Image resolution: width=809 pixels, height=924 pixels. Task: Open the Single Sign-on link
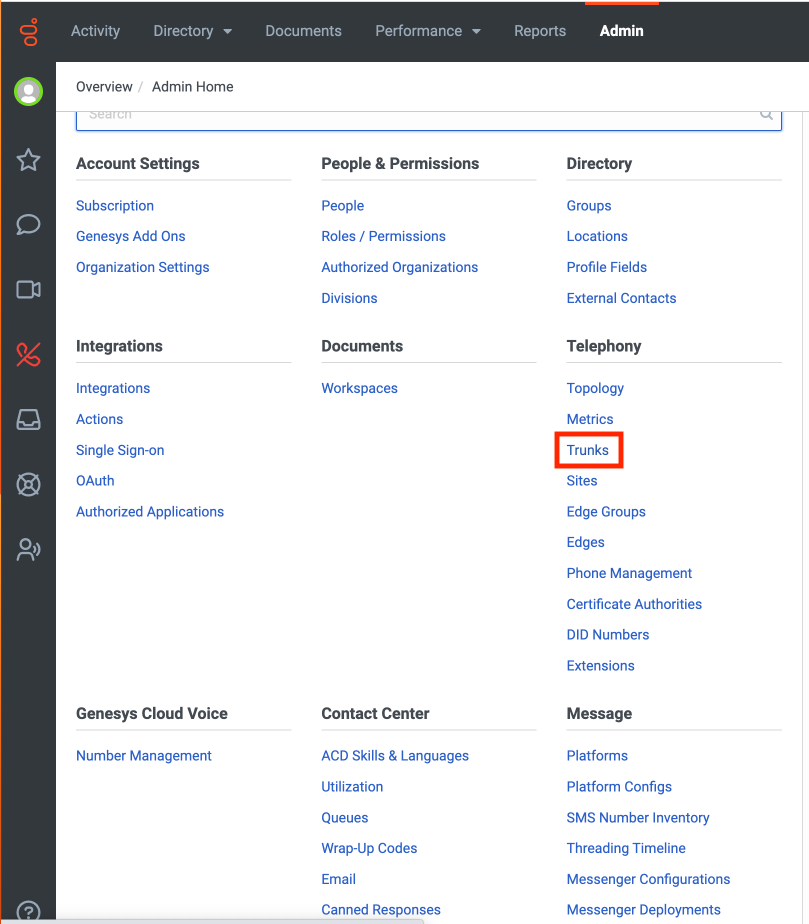(120, 450)
